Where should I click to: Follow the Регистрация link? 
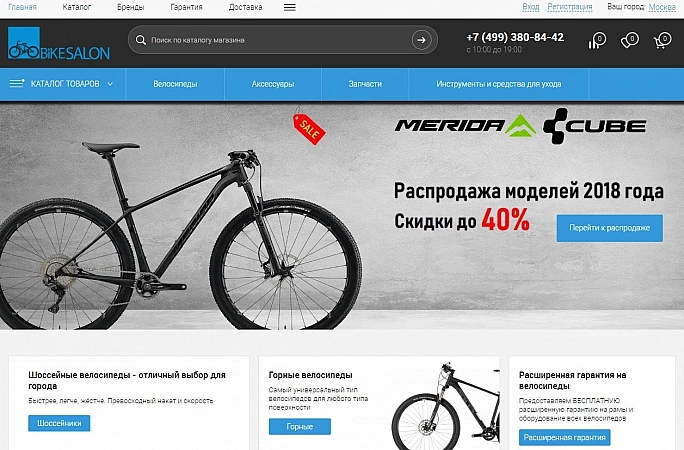[570, 7]
